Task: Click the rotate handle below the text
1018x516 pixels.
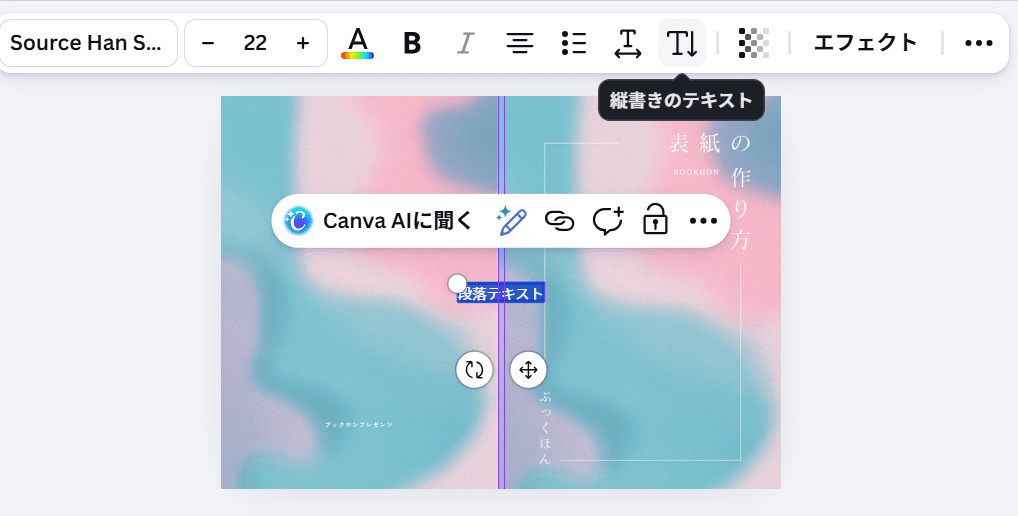Action: pos(474,370)
